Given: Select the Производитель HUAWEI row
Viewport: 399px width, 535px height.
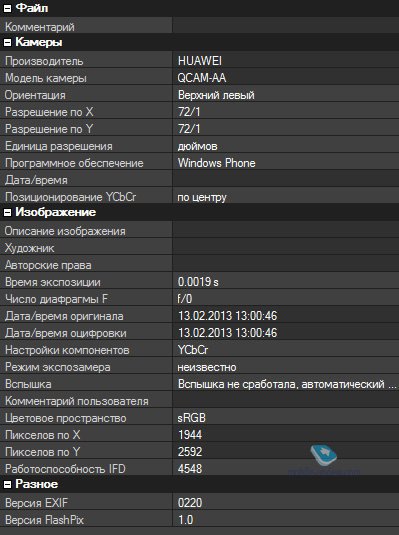Looking at the screenshot, I should [x=199, y=59].
